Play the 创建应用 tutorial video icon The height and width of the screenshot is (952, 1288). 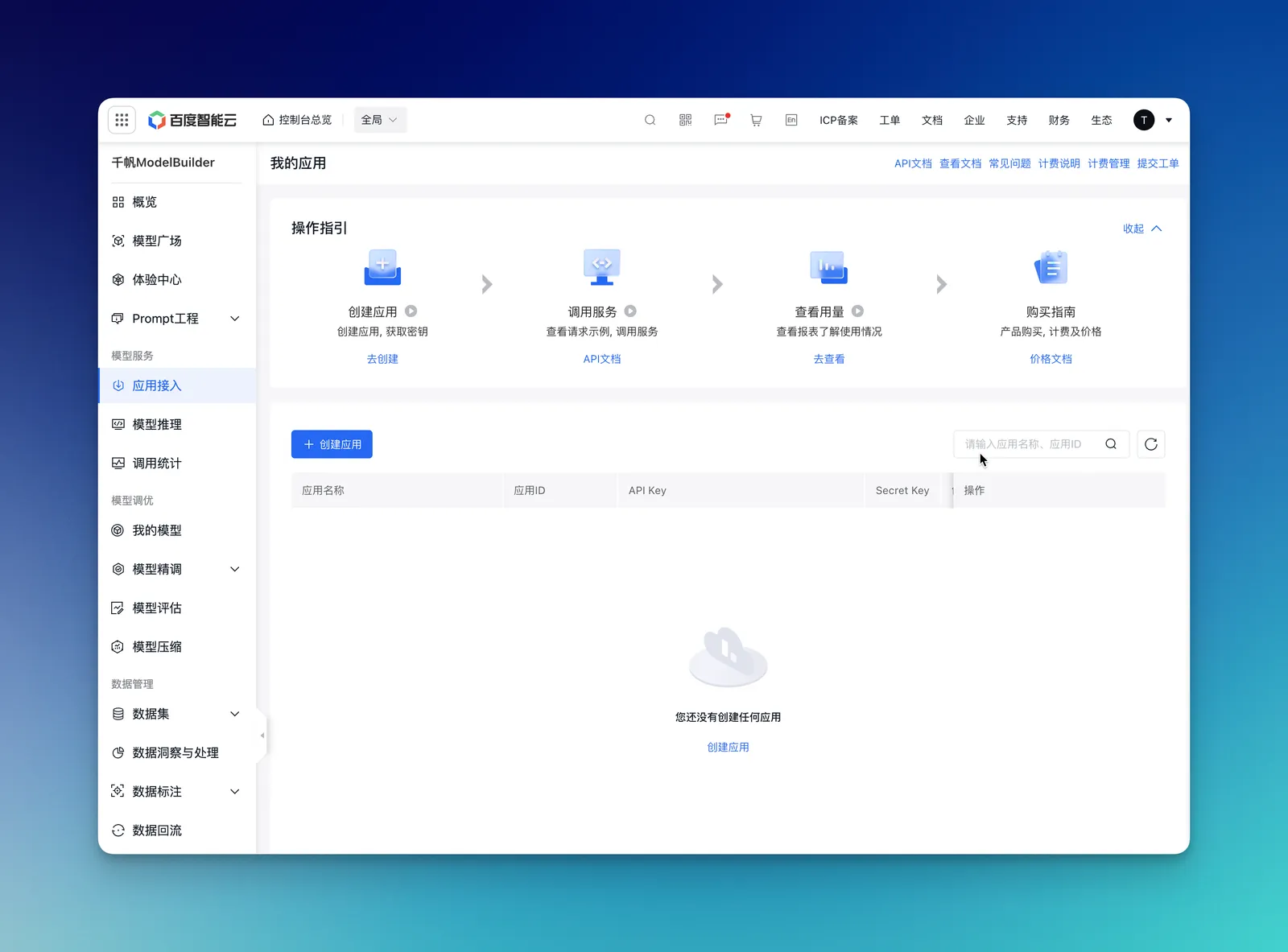click(411, 311)
